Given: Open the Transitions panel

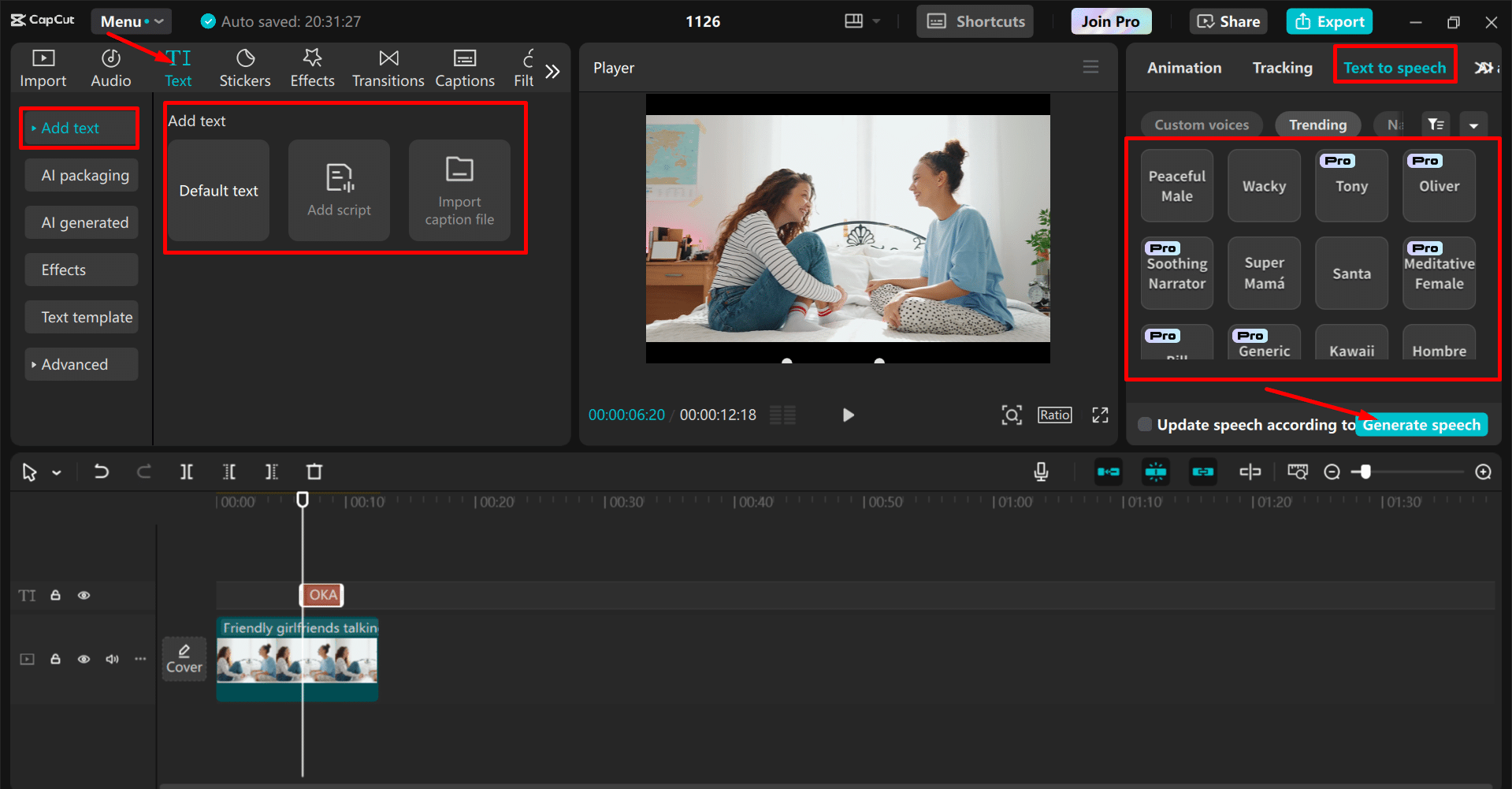Looking at the screenshot, I should [x=388, y=69].
